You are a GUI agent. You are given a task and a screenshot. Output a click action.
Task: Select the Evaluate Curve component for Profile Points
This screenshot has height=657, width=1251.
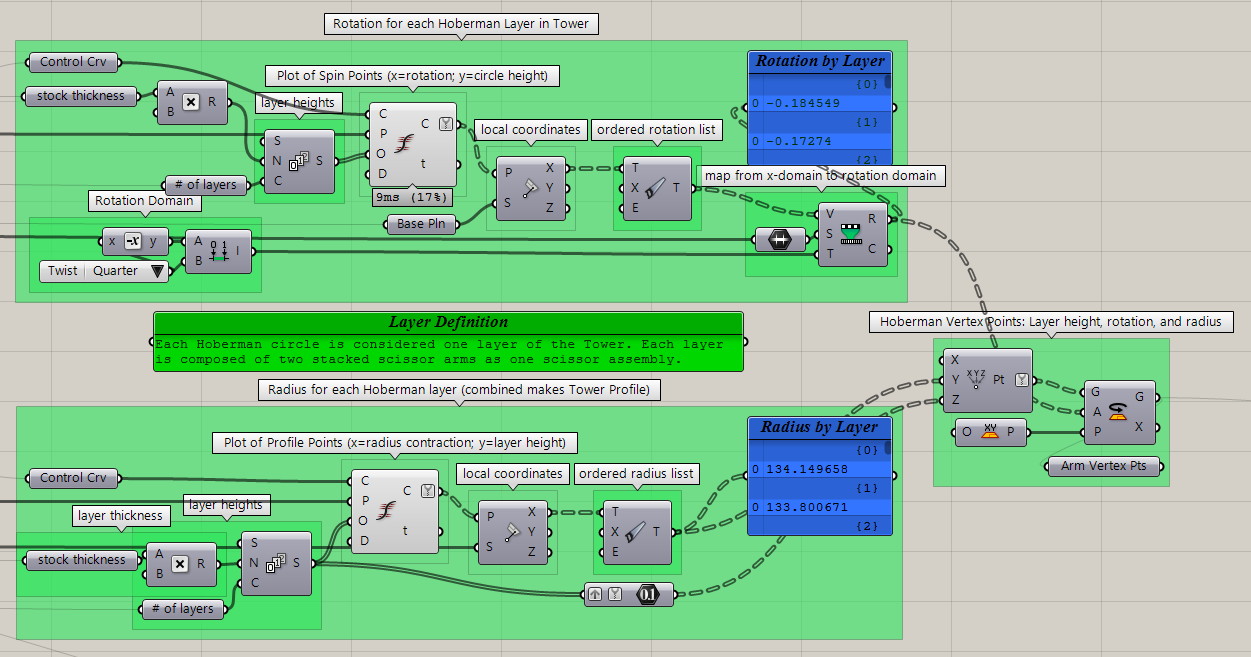395,512
